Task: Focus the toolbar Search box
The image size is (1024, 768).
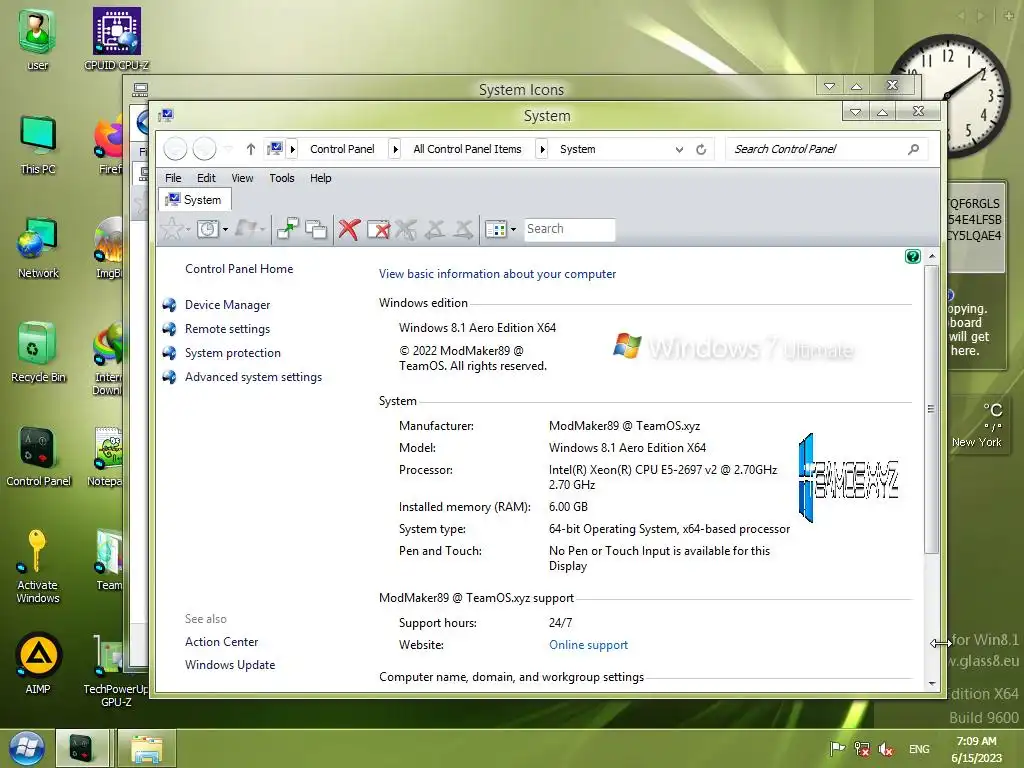Action: click(569, 229)
